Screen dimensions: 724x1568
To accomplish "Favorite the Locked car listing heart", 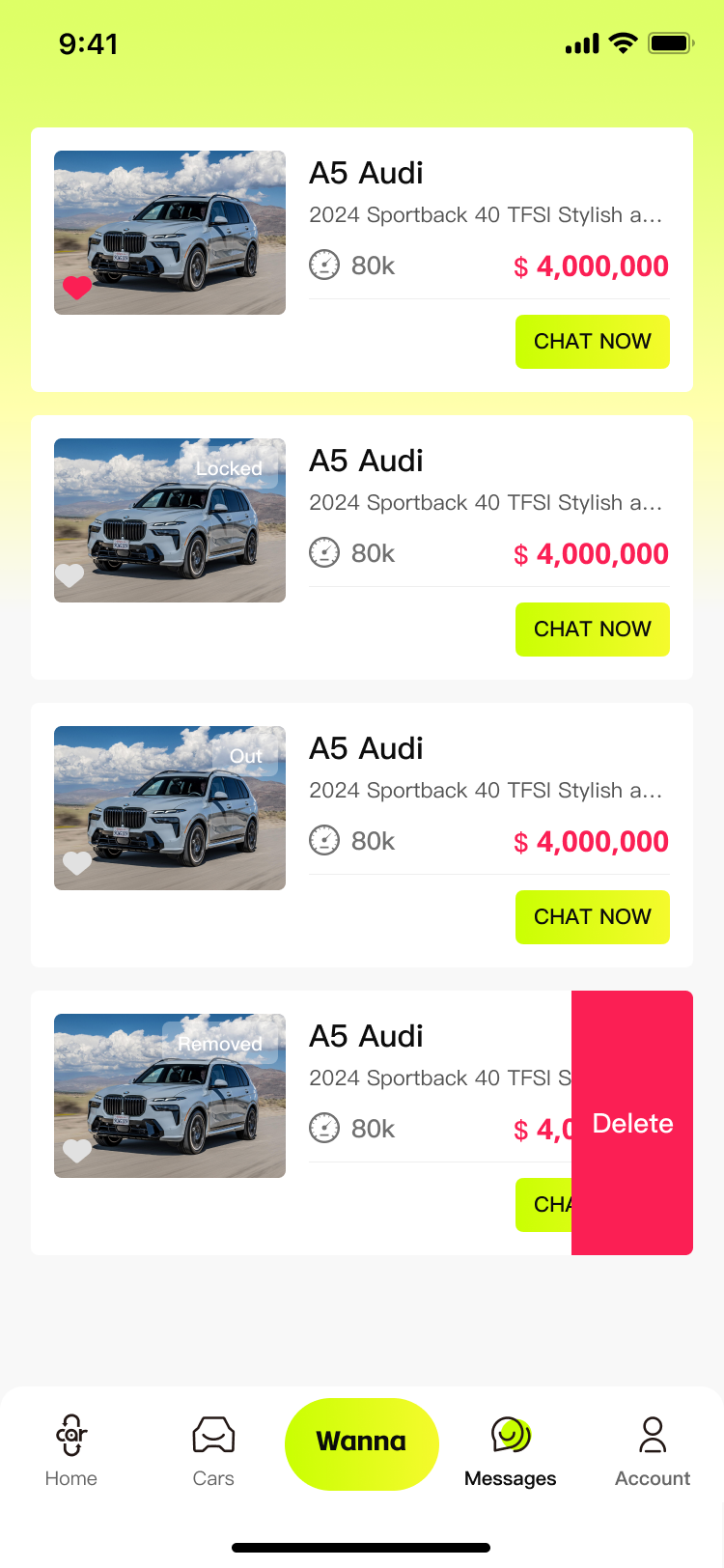I will (x=70, y=574).
